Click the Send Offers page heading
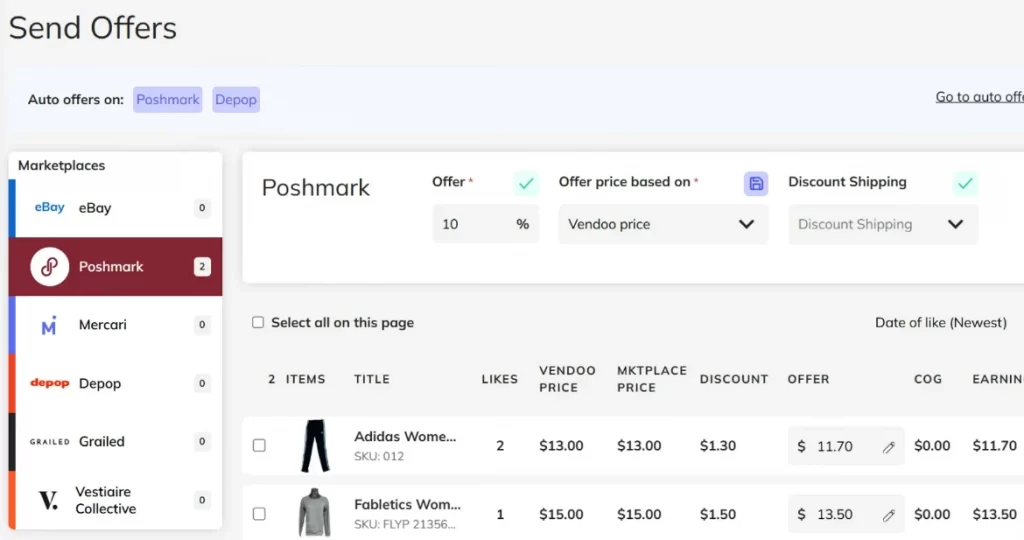Image resolution: width=1024 pixels, height=540 pixels. pos(93,28)
